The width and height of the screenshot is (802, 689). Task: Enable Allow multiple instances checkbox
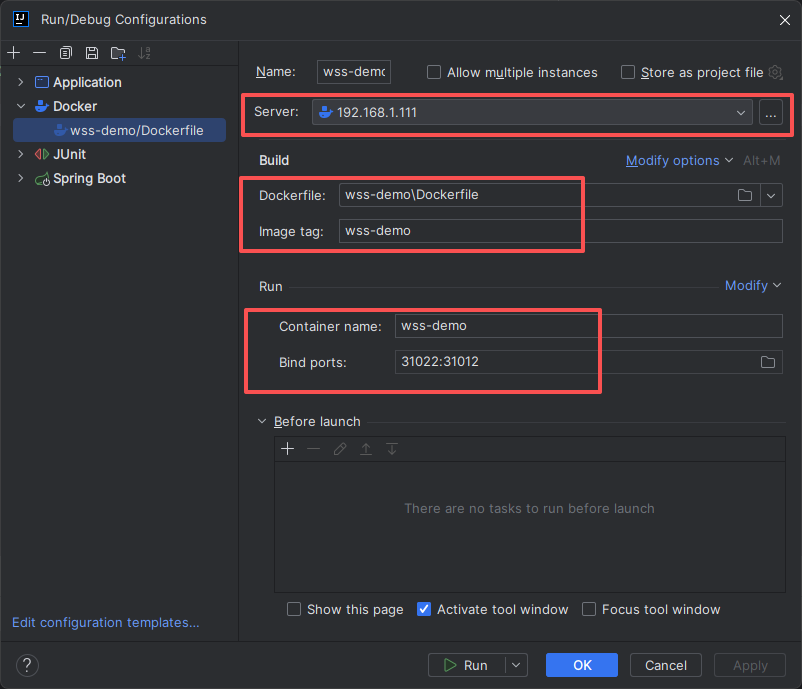click(x=434, y=72)
